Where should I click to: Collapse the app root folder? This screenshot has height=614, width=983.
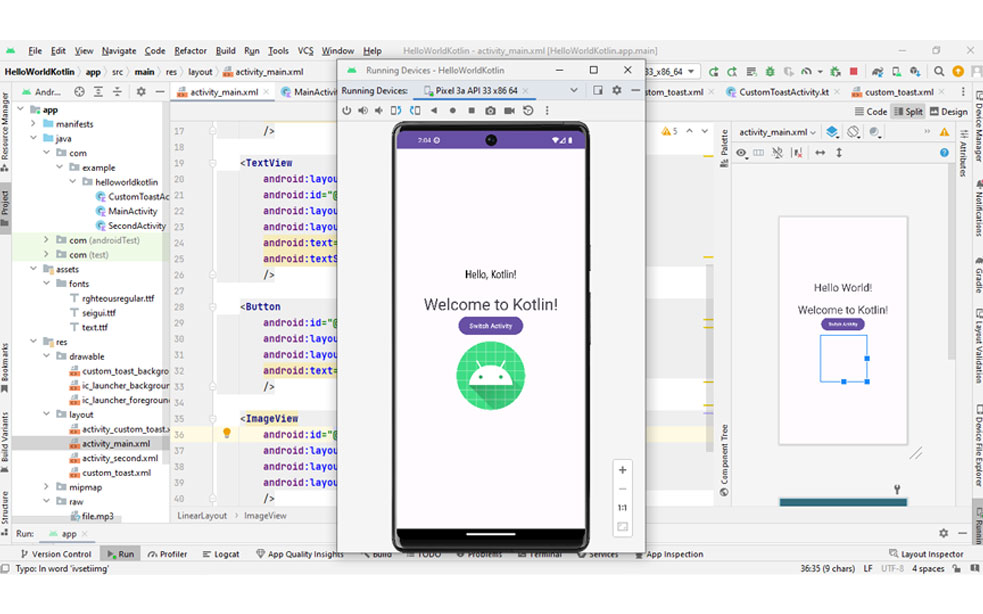tap(21, 109)
